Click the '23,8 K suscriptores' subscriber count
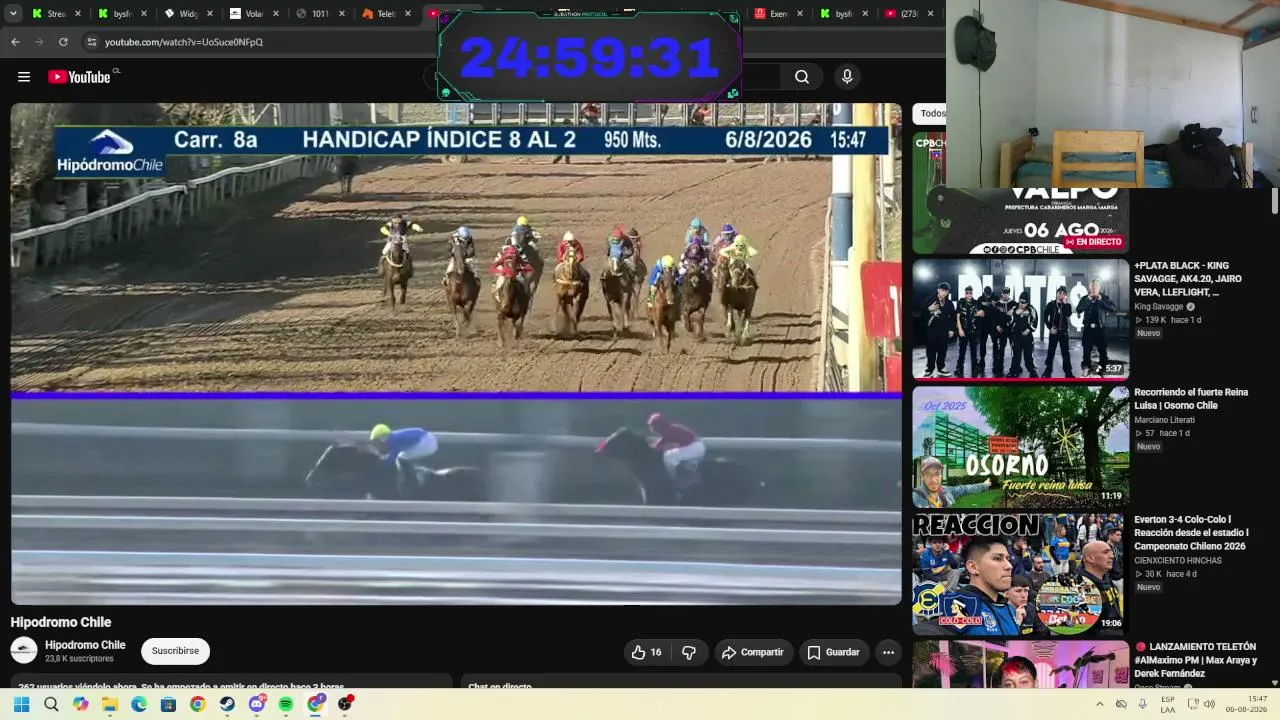The image size is (1280, 720). click(79, 659)
